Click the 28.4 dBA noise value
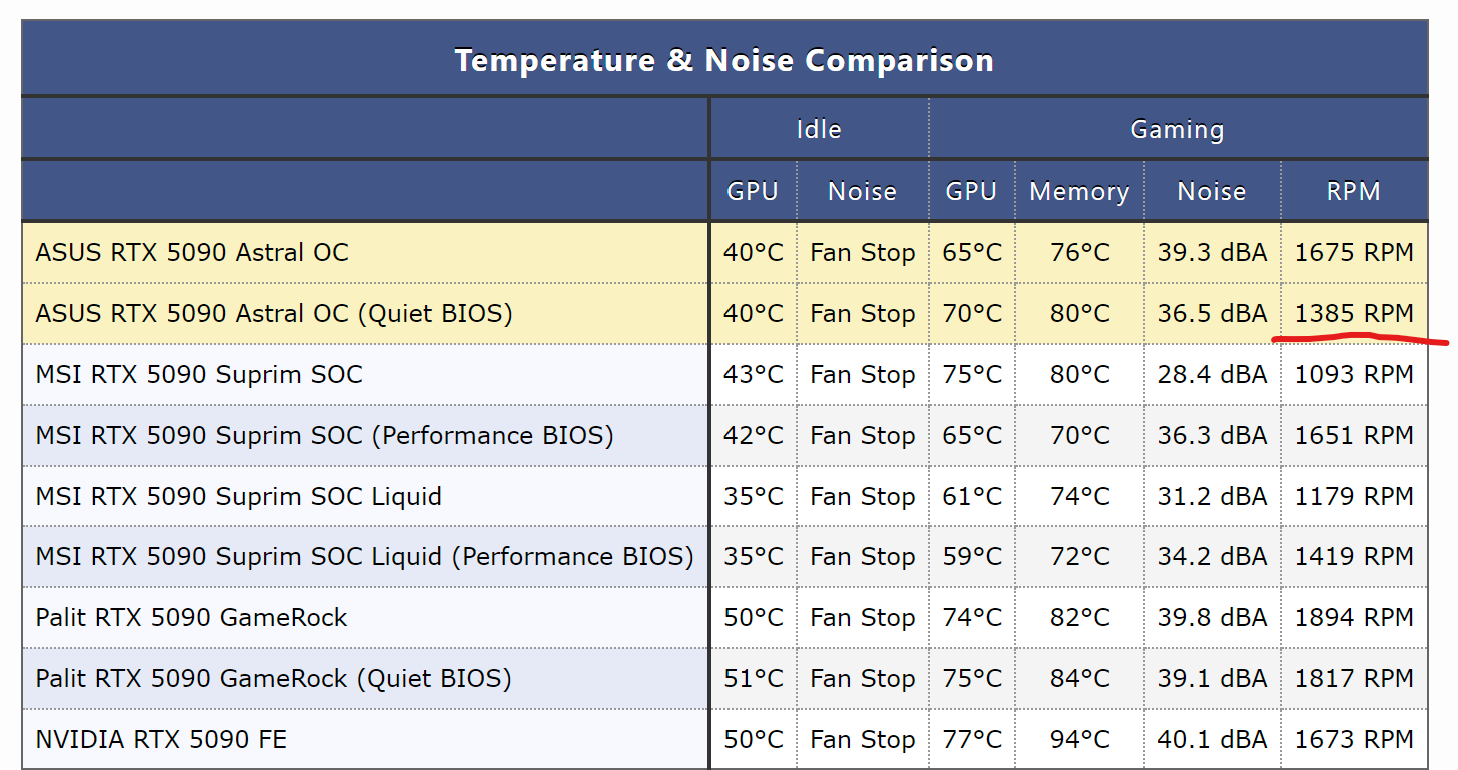 [1212, 374]
